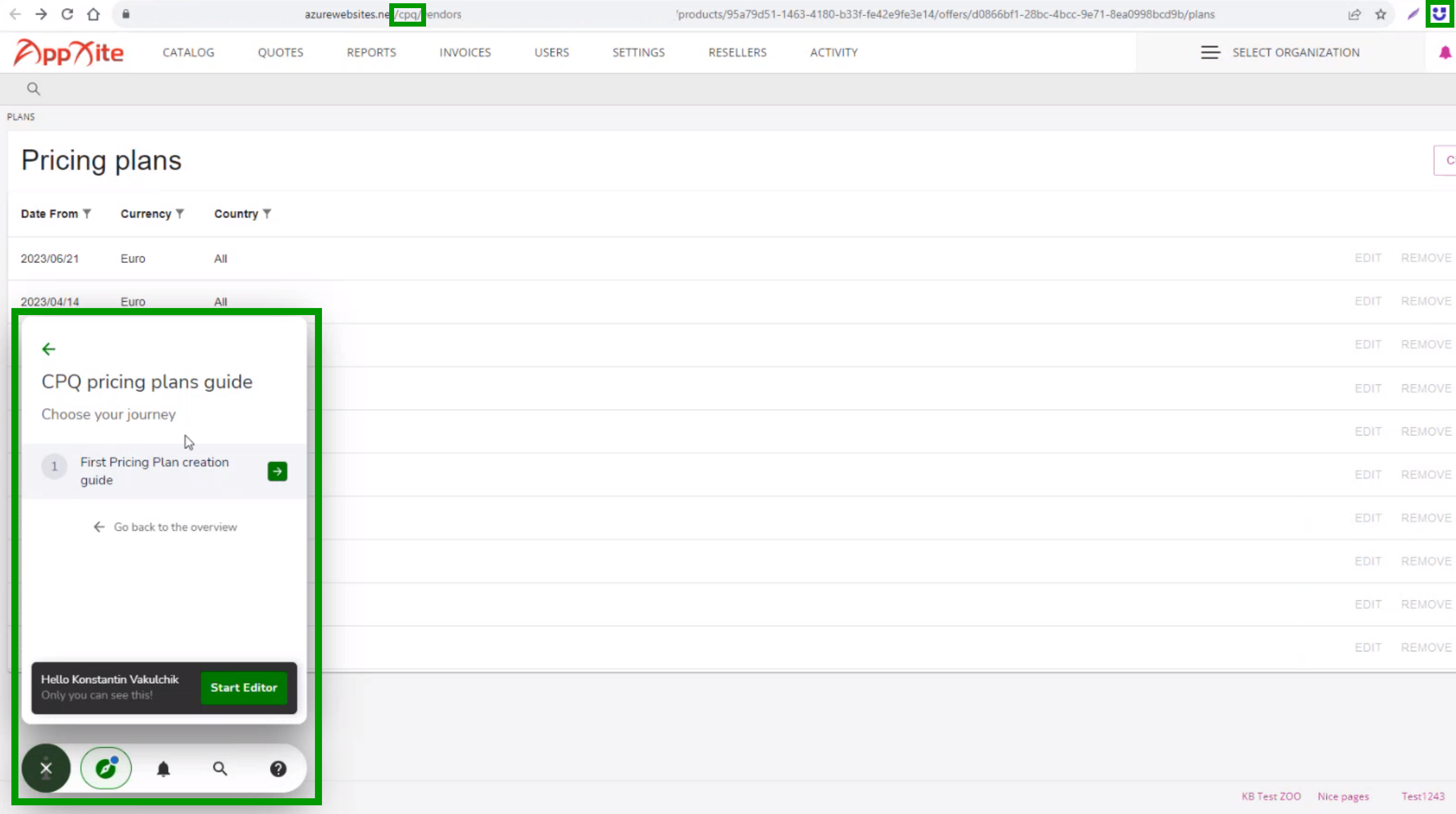This screenshot has width=1456, height=814.
Task: Click the green back arrow in guide panel
Action: 49,349
